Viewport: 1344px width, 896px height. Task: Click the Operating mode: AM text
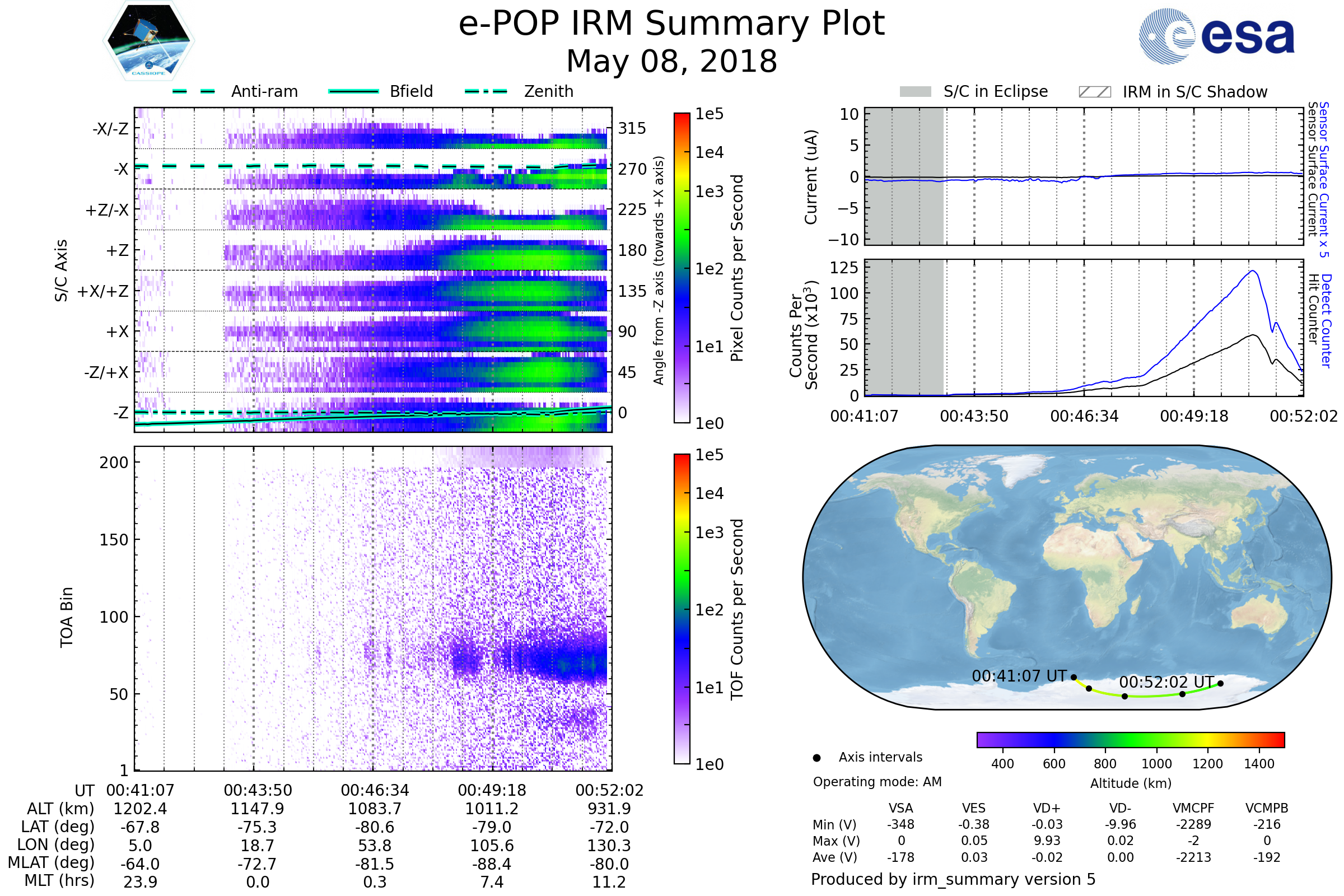click(877, 782)
